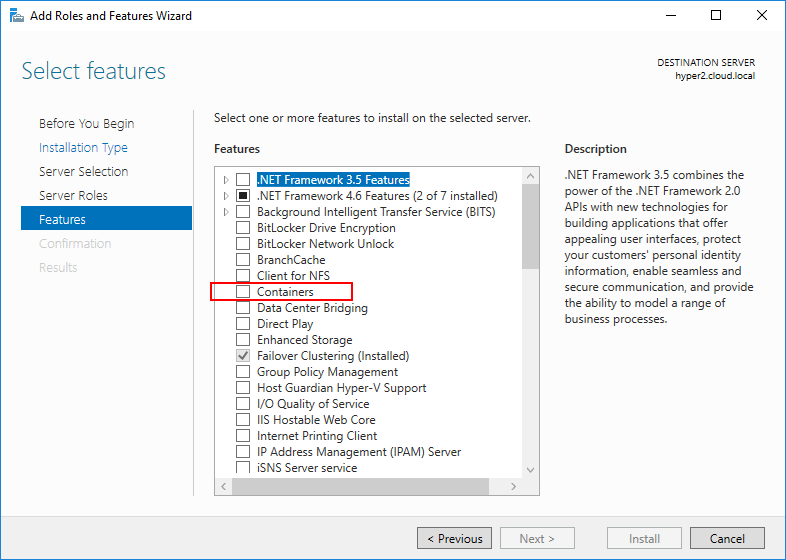Switch to Server Roles page

tap(73, 196)
